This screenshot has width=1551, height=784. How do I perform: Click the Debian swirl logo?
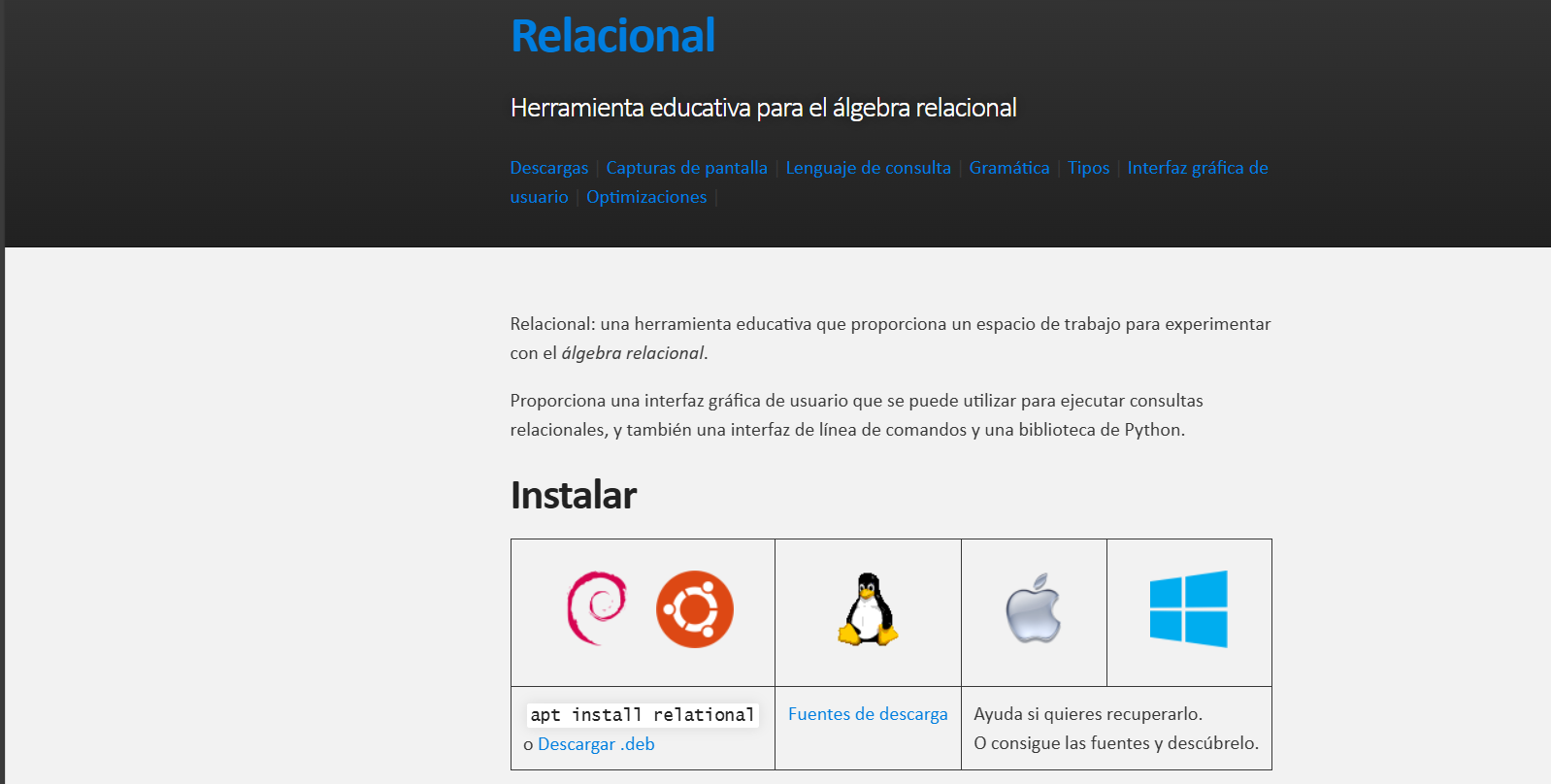(597, 608)
